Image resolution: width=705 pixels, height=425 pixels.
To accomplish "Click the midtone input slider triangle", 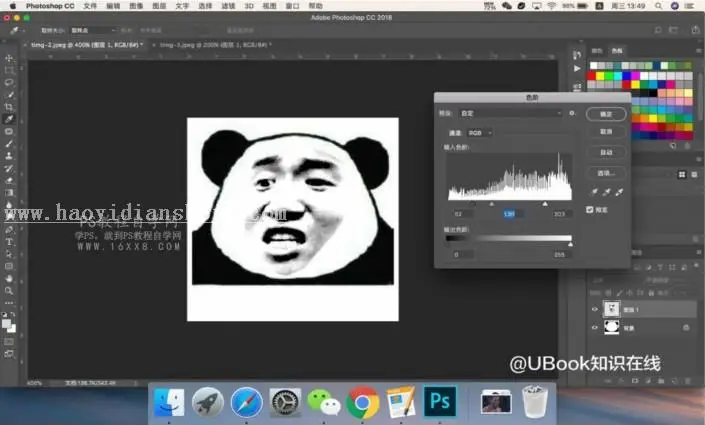I will click(492, 204).
